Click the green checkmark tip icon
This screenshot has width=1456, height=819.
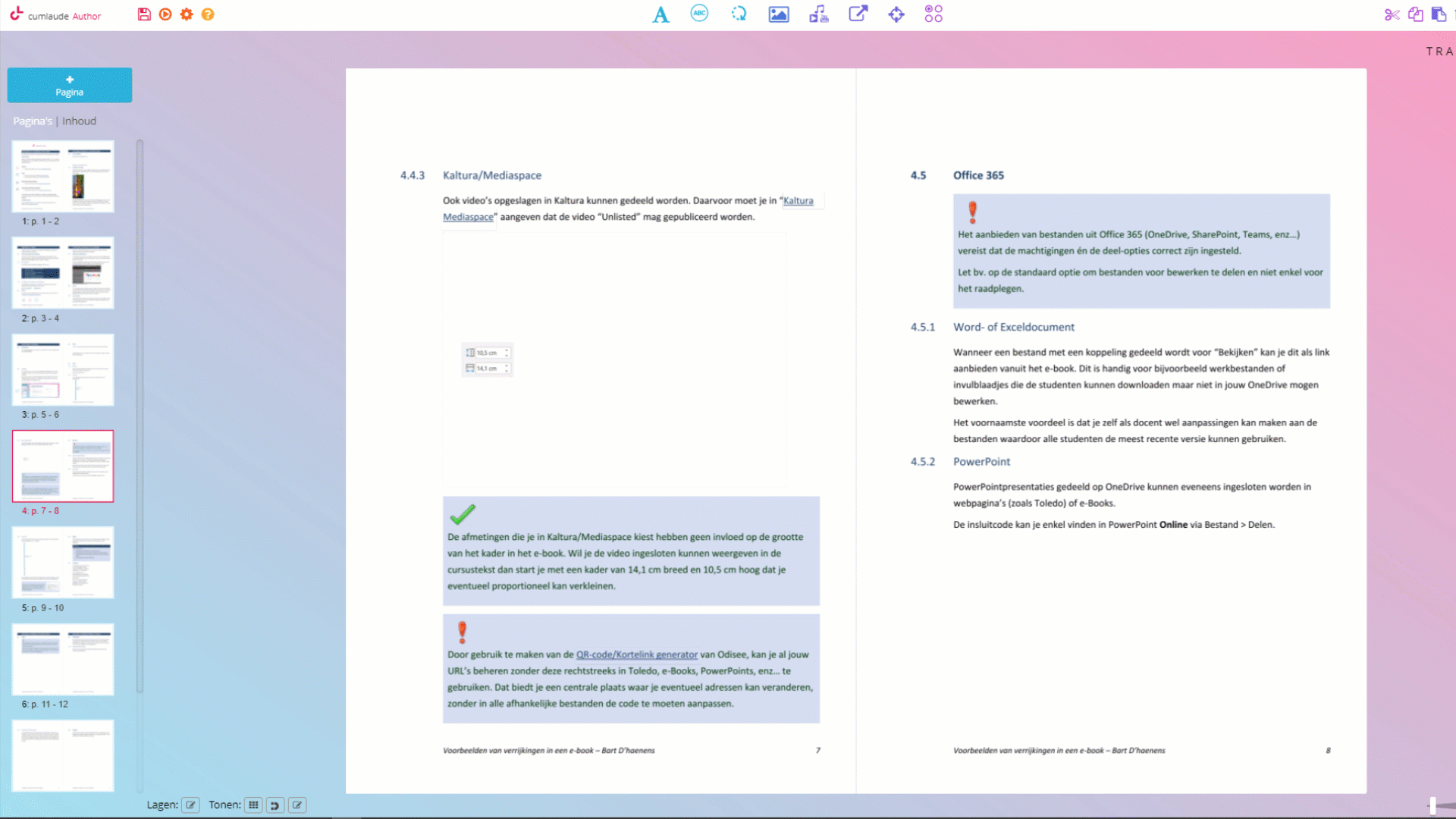coord(463,515)
